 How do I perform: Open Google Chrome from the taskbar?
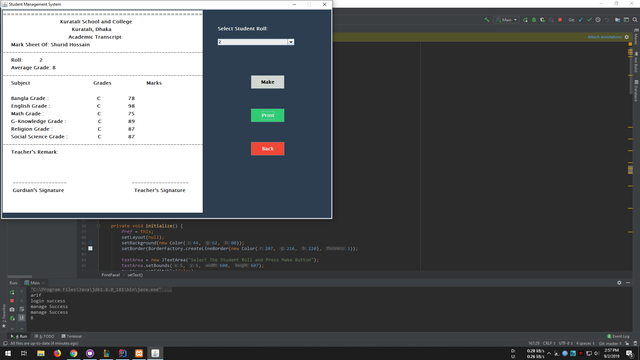pos(73,353)
